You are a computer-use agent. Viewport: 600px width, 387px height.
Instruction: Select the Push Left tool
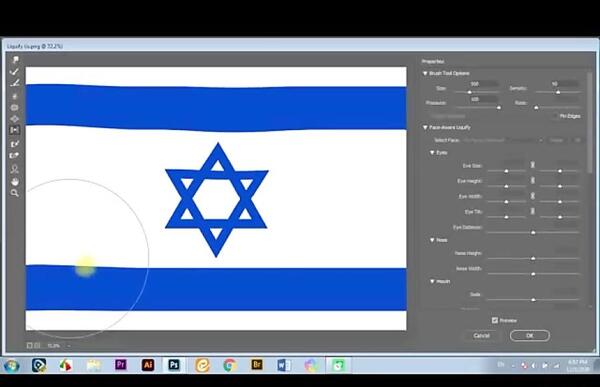(15, 130)
